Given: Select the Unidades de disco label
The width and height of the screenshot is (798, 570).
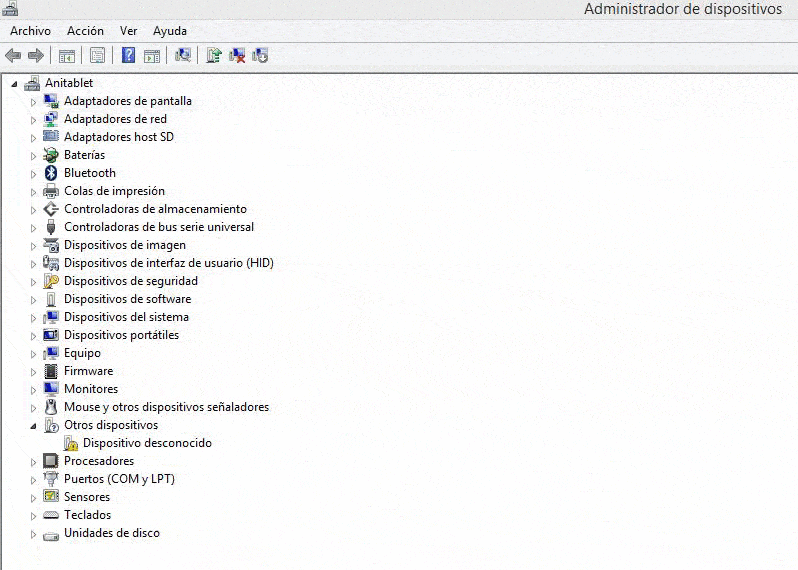Looking at the screenshot, I should click(x=112, y=533).
